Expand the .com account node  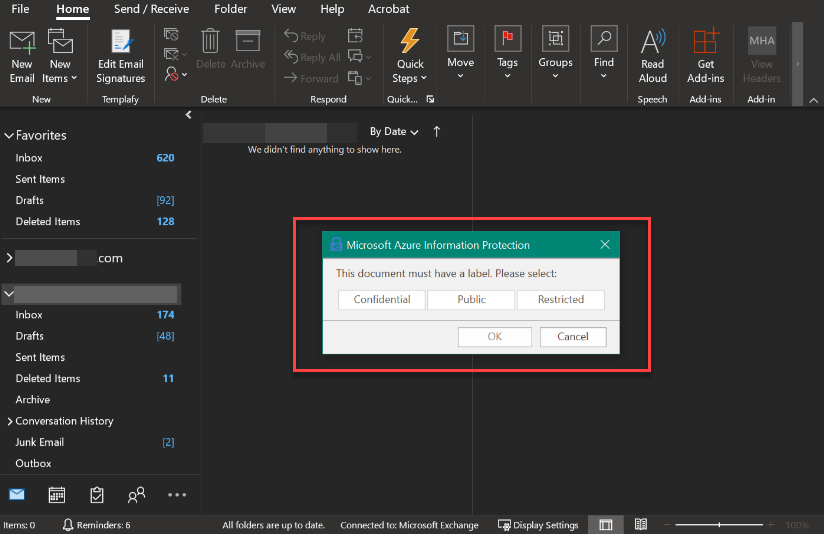(x=9, y=258)
